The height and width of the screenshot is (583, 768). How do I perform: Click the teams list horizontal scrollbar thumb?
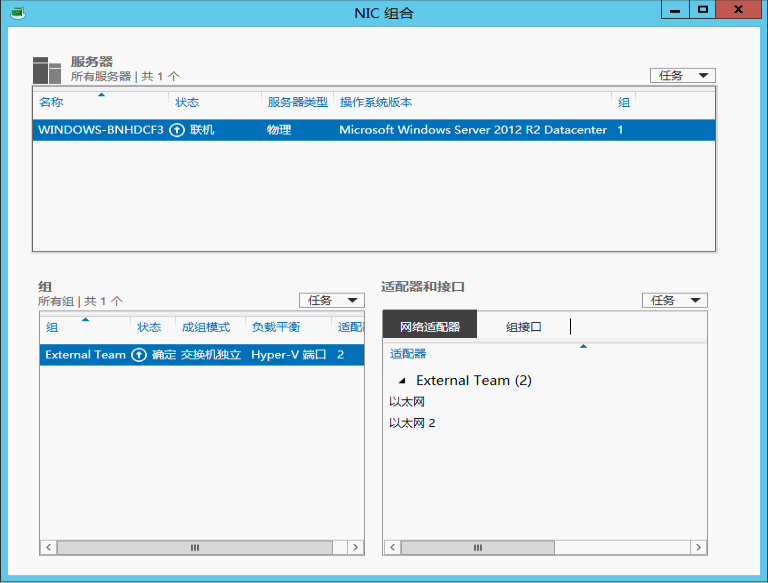click(195, 547)
